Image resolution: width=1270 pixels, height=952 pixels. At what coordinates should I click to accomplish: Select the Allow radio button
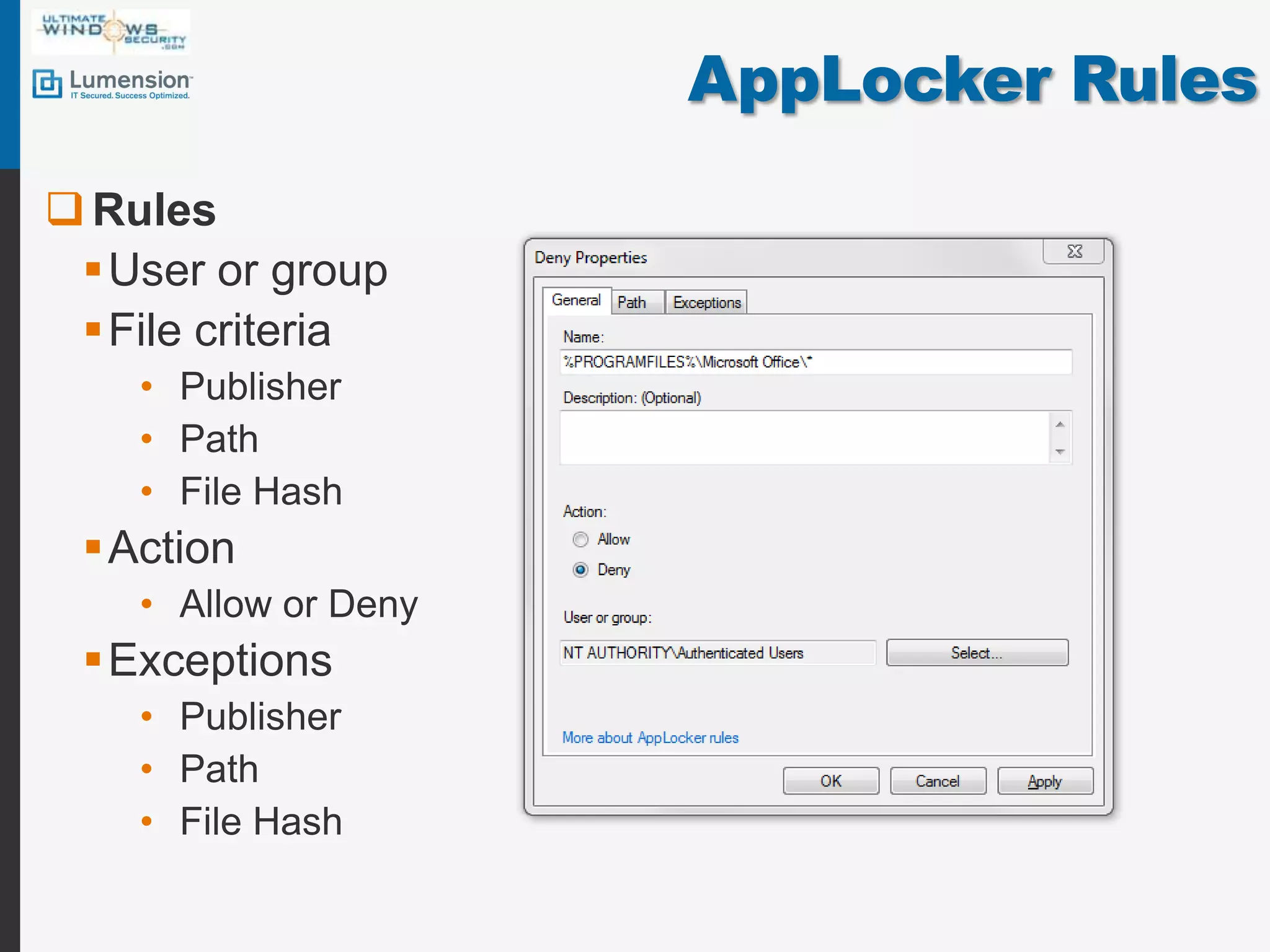click(x=580, y=540)
